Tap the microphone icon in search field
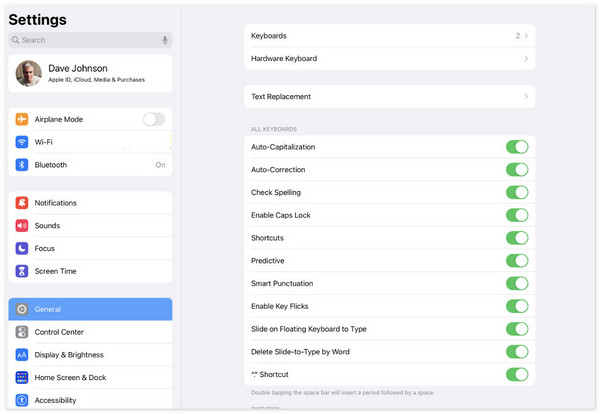Screen dimensions: 600x414 tap(165, 40)
